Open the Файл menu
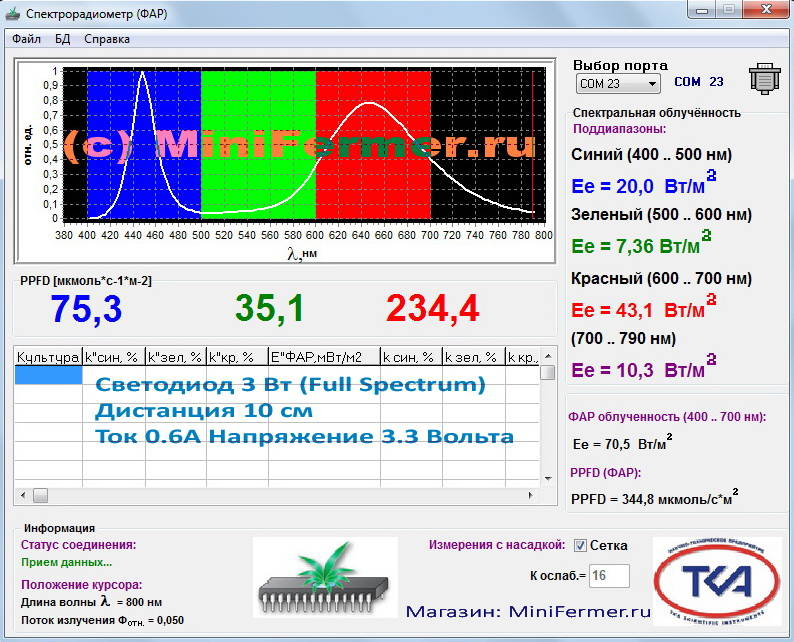Viewport: 794px width, 642px height. pyautogui.click(x=27, y=39)
